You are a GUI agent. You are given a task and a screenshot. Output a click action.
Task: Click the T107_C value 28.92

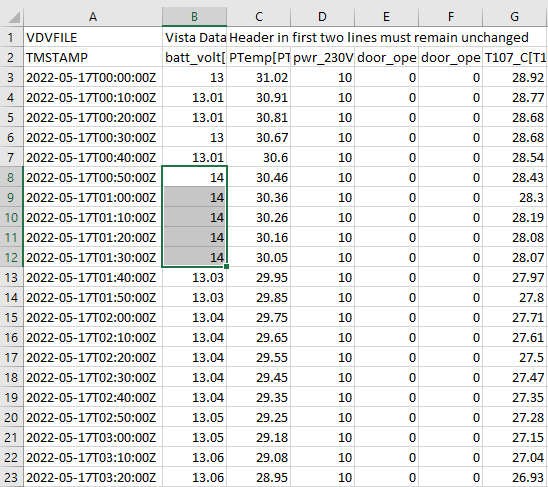coord(515,77)
